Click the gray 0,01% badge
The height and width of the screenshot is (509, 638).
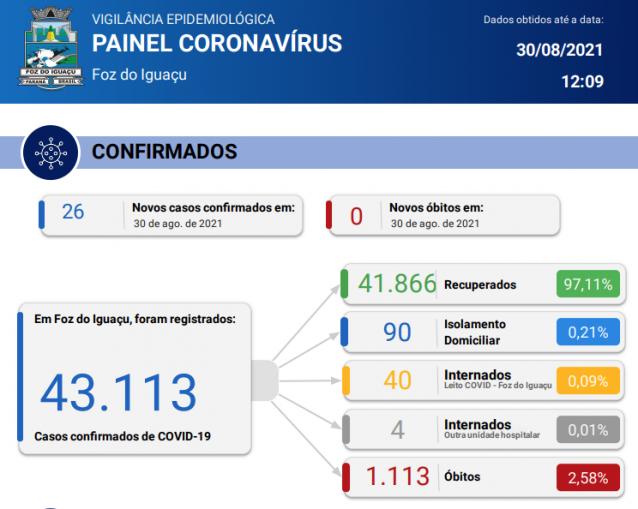[x=588, y=430]
